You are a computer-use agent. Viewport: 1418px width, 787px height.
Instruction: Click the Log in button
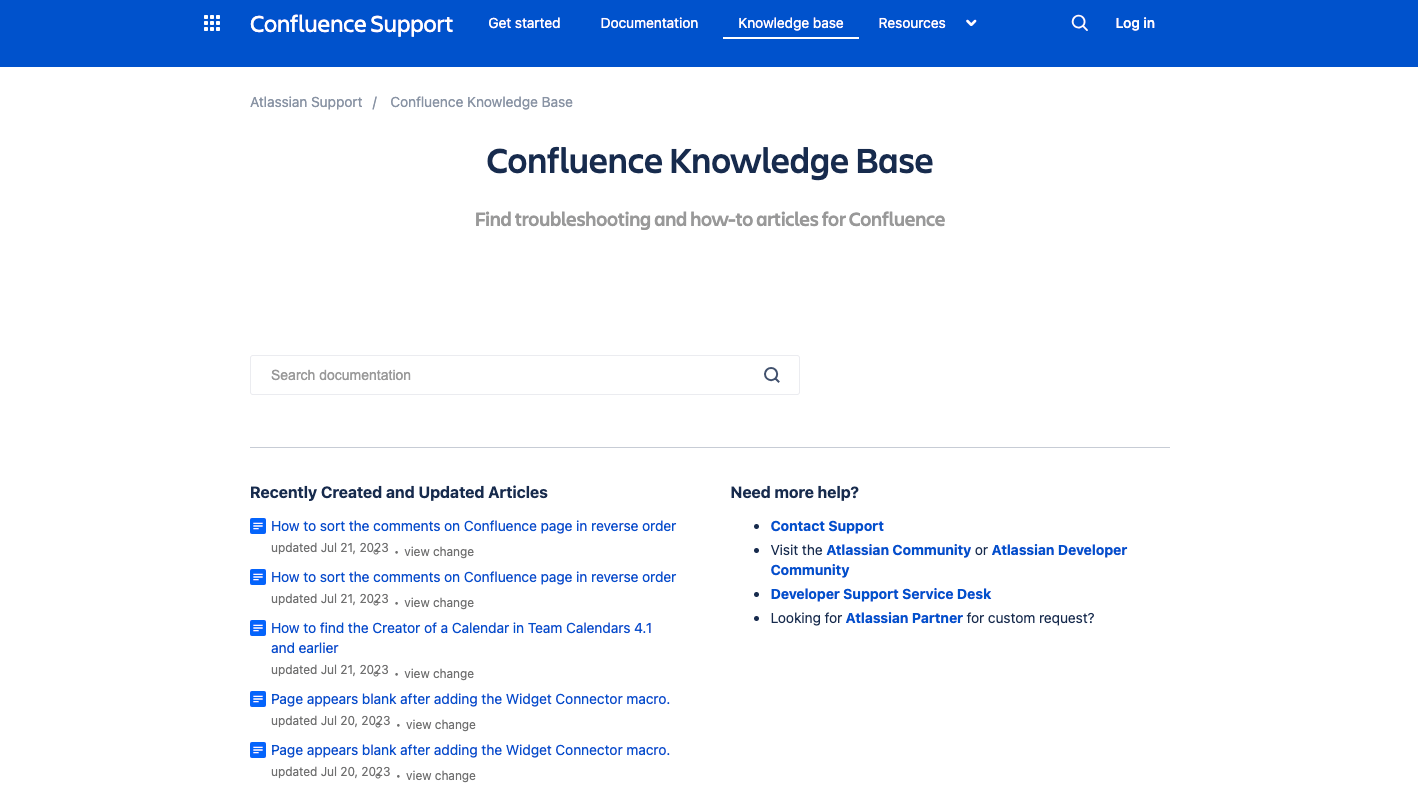(1134, 22)
